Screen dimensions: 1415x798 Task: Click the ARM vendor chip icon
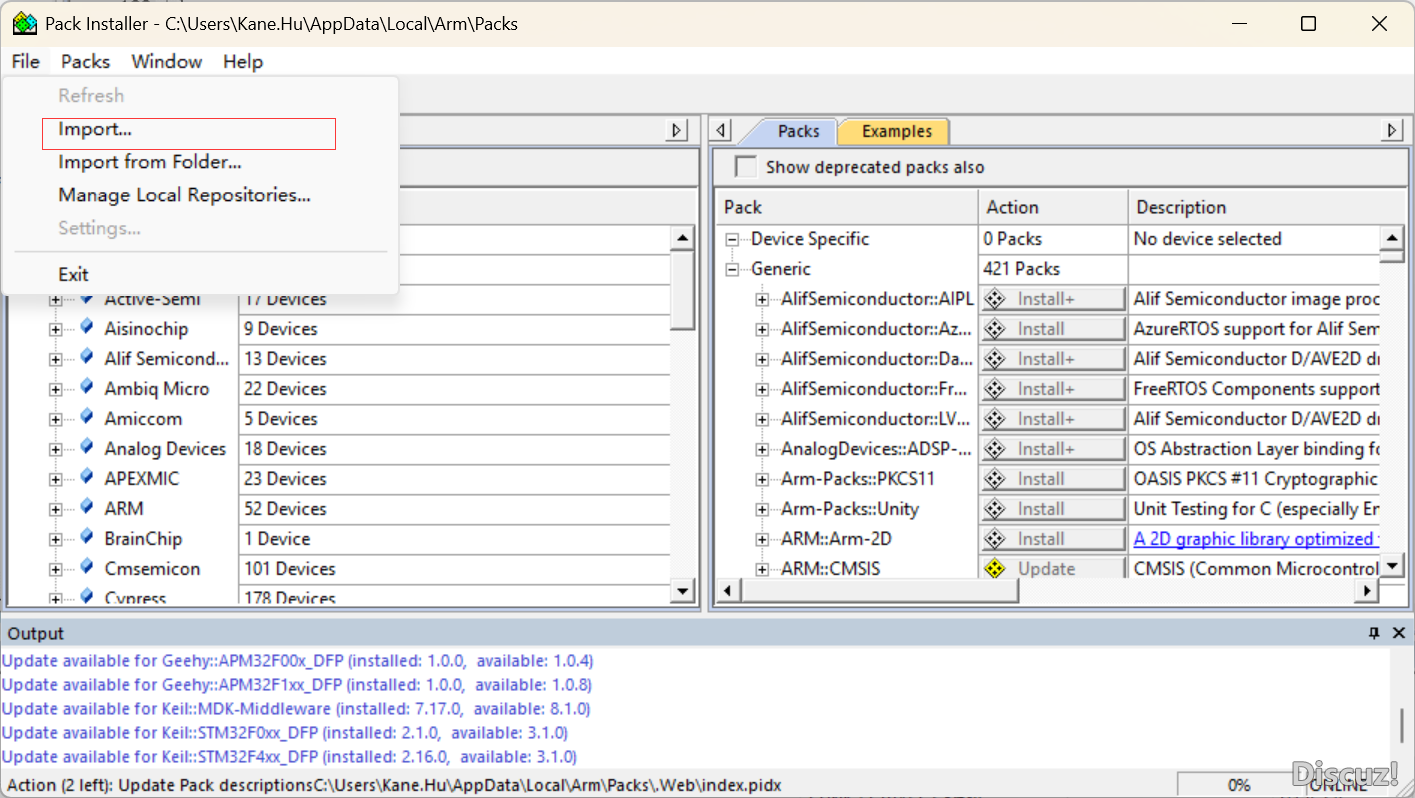[87, 508]
